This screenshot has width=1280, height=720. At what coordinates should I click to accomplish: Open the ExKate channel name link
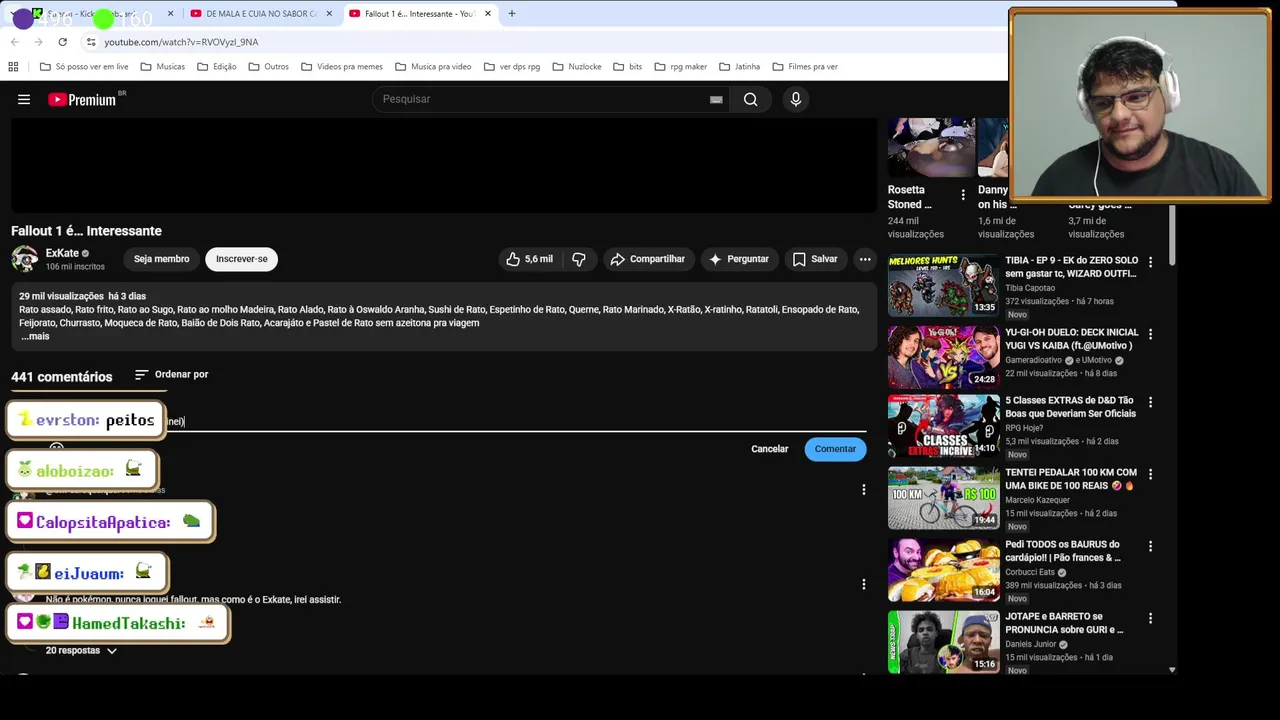[62, 253]
